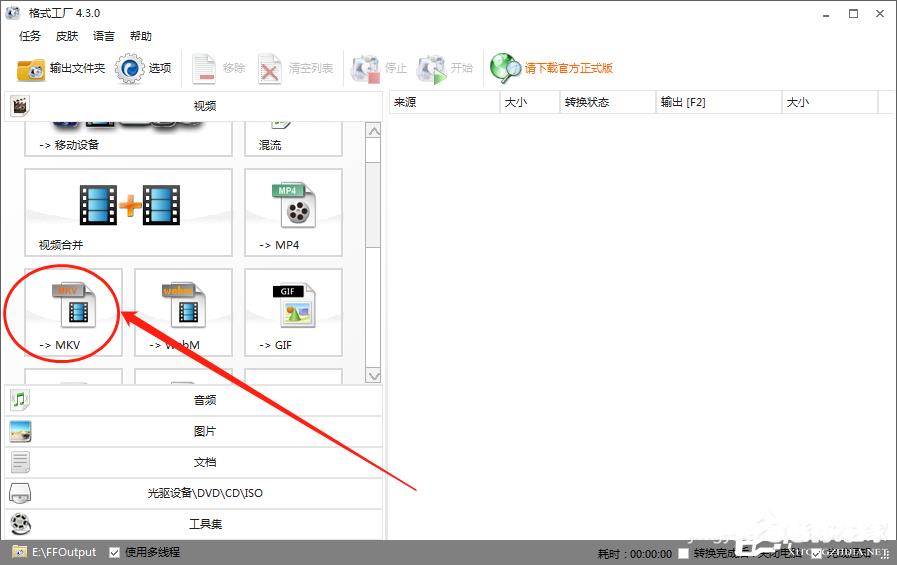This screenshot has height=565, width=897.
Task: Select the -> 移动设备 mobile device tile
Action: click(x=128, y=139)
